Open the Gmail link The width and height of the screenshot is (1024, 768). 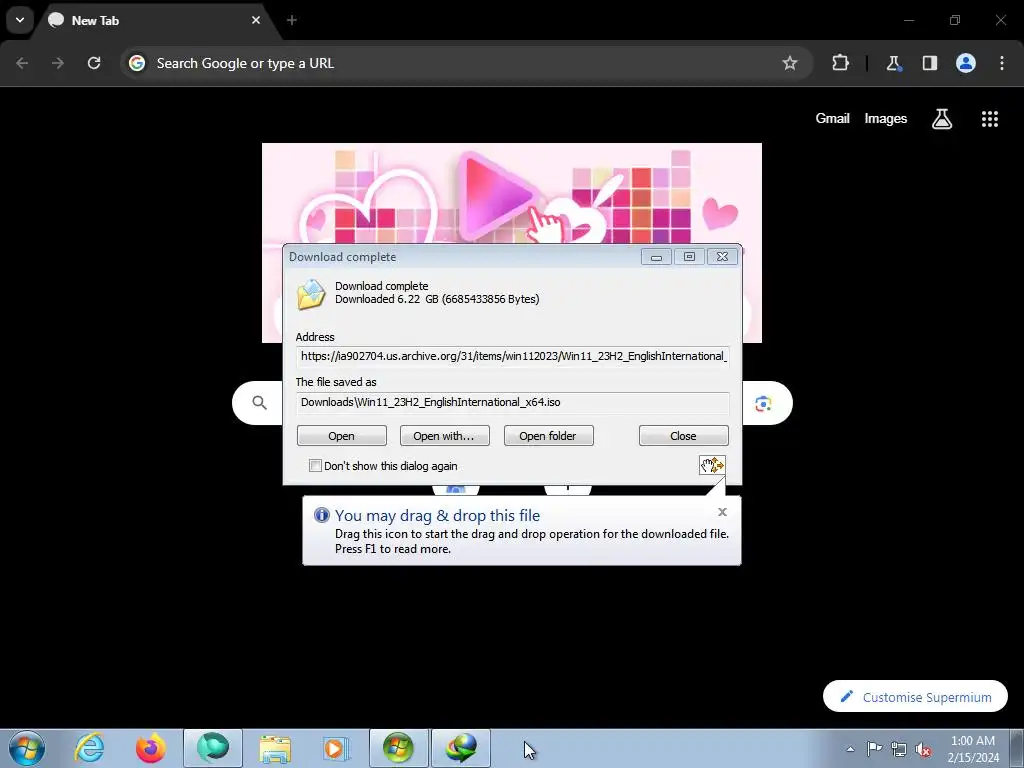pyautogui.click(x=832, y=118)
